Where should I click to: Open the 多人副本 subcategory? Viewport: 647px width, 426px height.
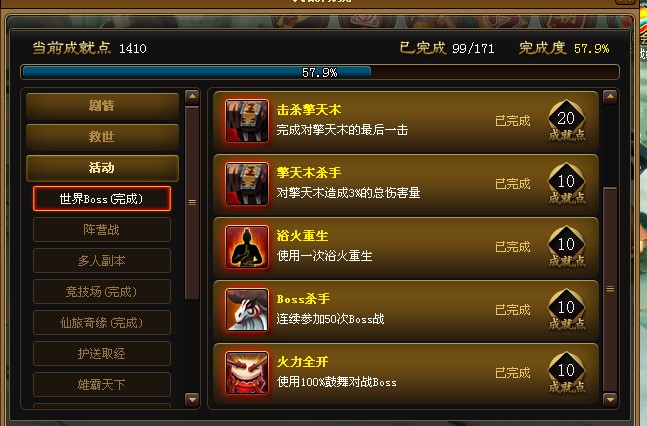coord(102,260)
